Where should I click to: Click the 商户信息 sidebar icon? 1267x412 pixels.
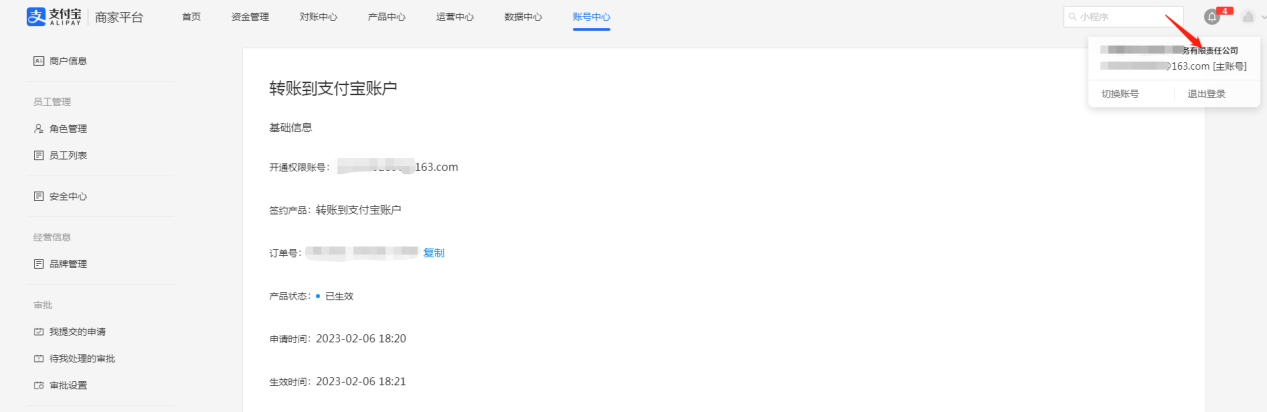pyautogui.click(x=39, y=61)
